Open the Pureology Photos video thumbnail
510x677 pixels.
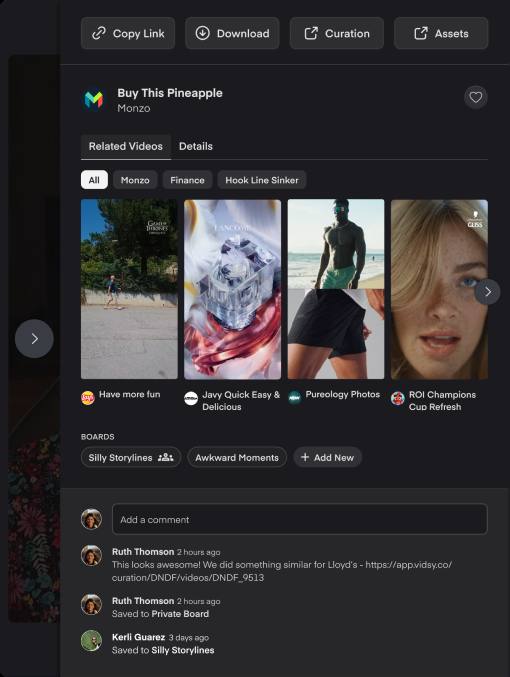pyautogui.click(x=336, y=289)
